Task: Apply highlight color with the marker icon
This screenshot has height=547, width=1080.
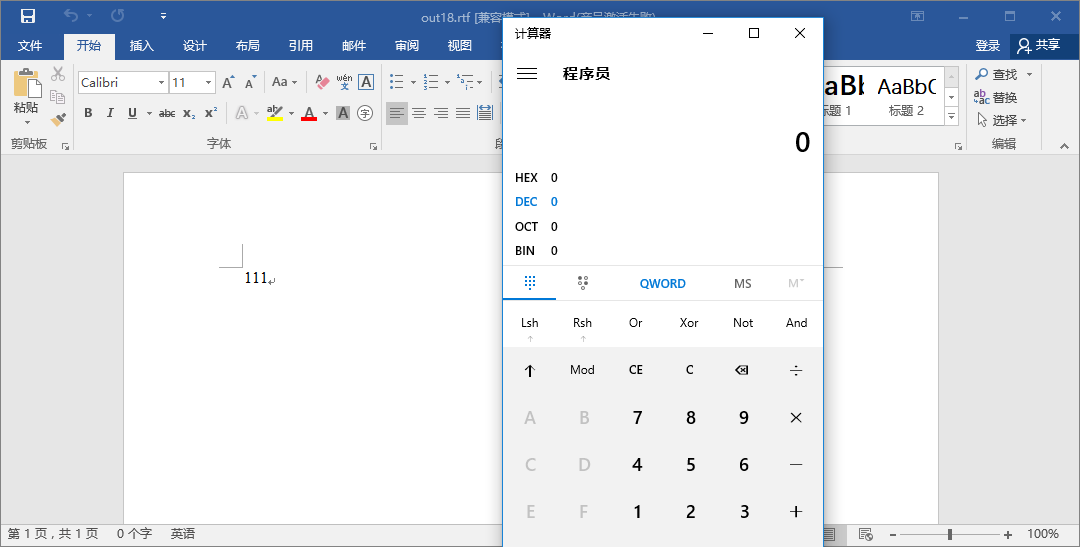Action: 275,113
